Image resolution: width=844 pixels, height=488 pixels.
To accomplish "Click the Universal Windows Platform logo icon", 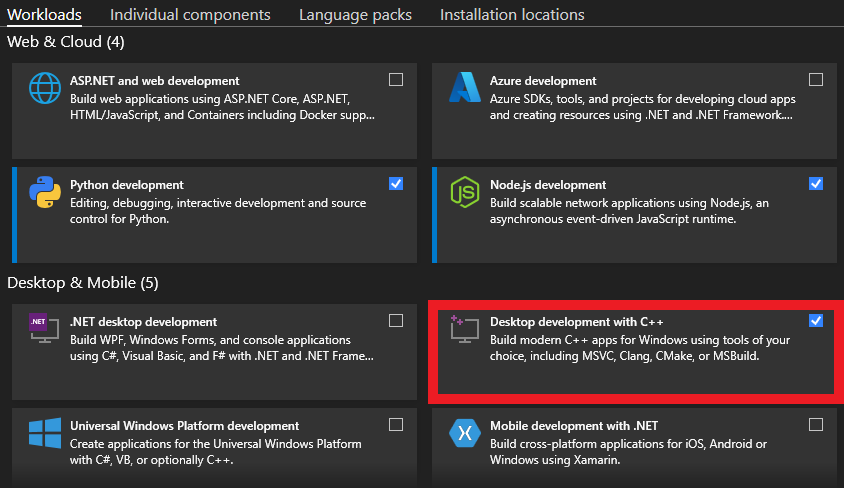I will [x=45, y=433].
